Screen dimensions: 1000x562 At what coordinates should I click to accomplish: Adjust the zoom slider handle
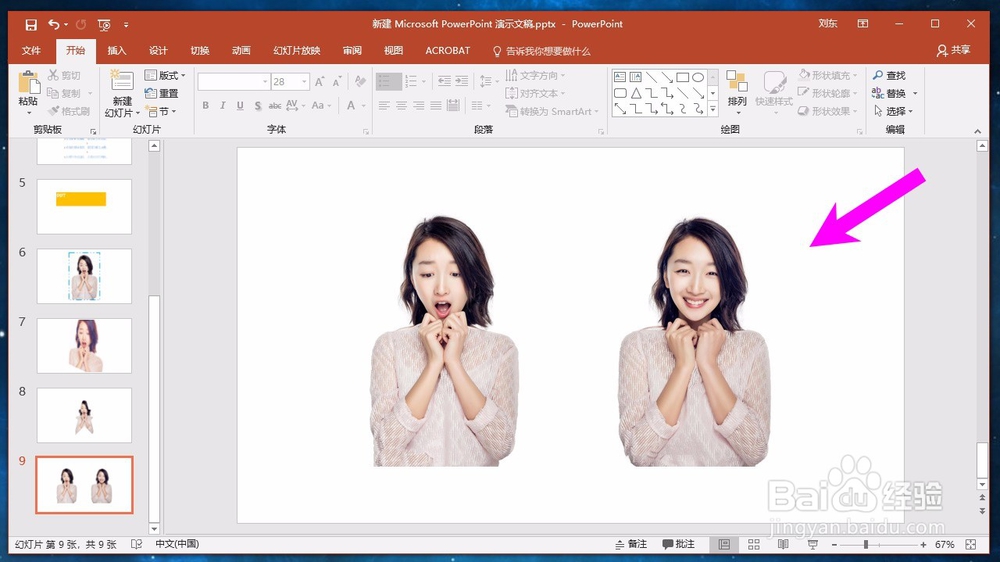click(865, 544)
